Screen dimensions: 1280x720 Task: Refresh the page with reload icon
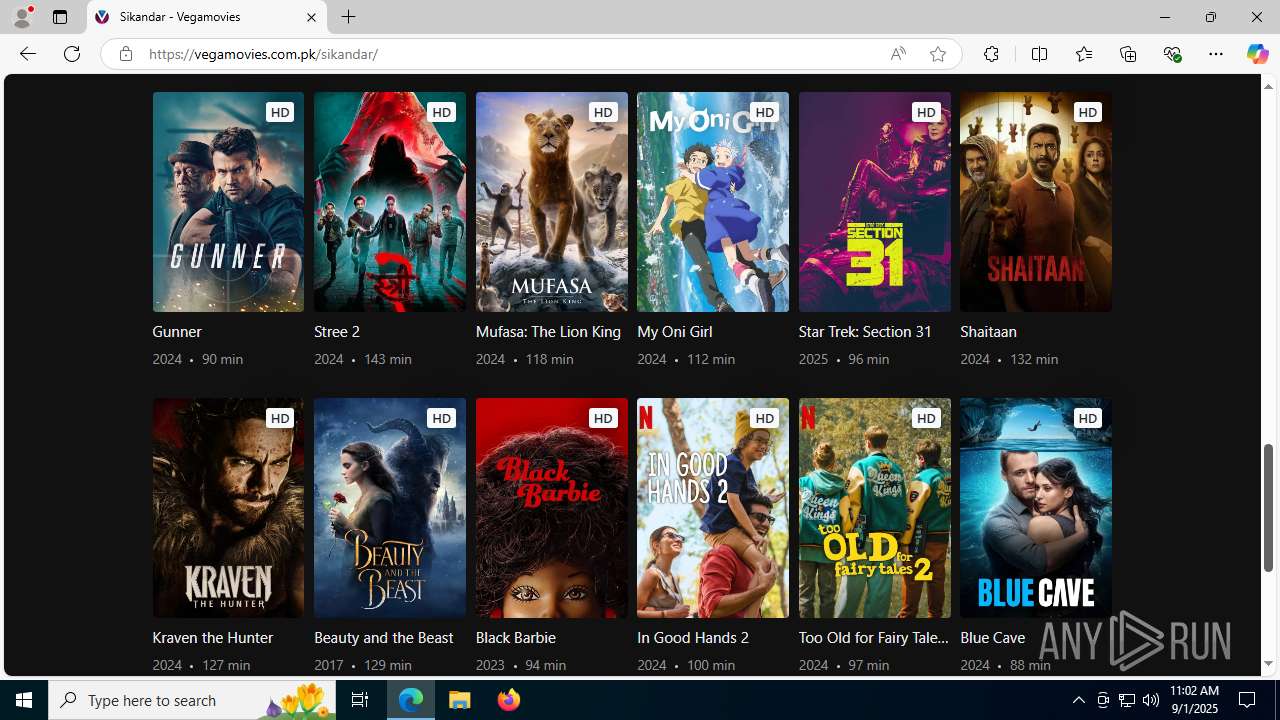point(72,54)
